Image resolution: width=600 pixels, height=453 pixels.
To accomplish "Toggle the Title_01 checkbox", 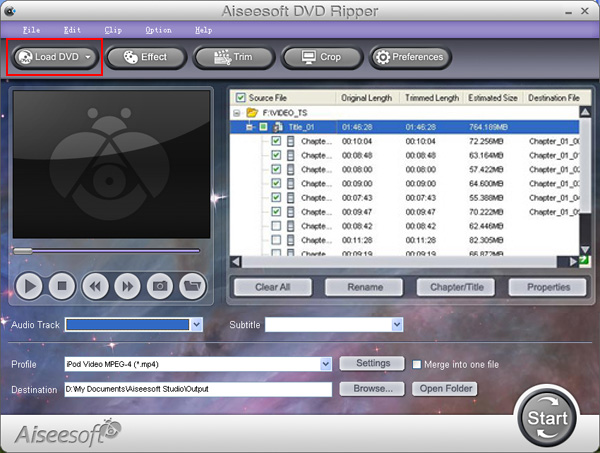I will [264, 127].
